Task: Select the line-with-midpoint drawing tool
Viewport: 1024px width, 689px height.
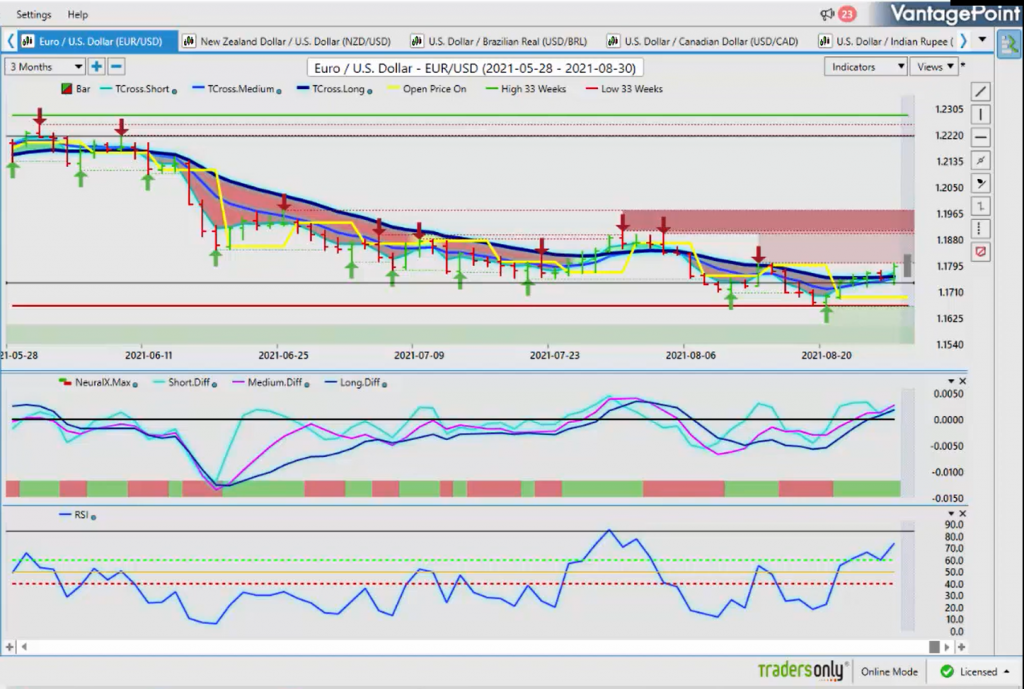Action: pyautogui.click(x=980, y=161)
